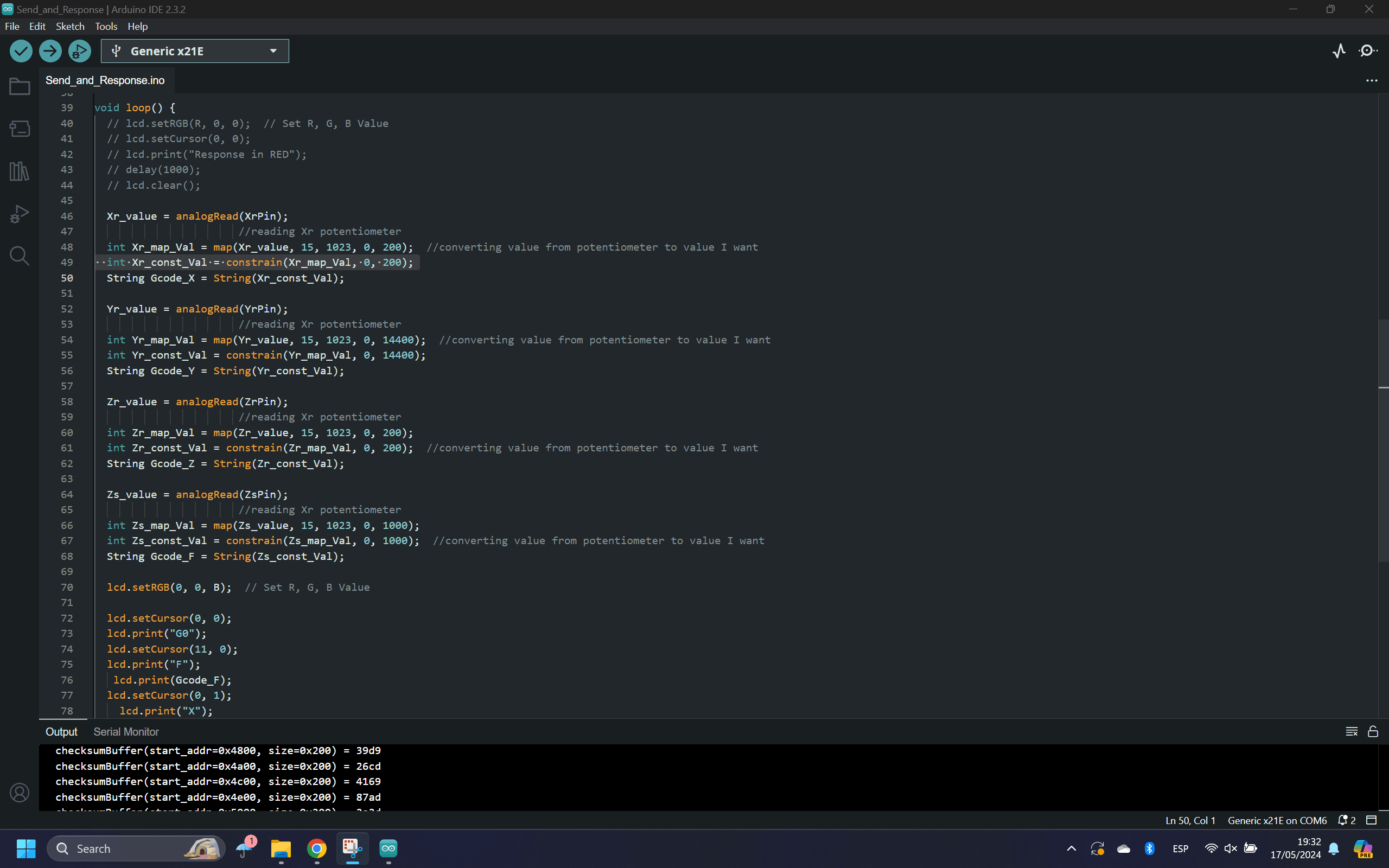This screenshot has width=1389, height=868.
Task: Click the Windows Start button
Action: [26, 848]
